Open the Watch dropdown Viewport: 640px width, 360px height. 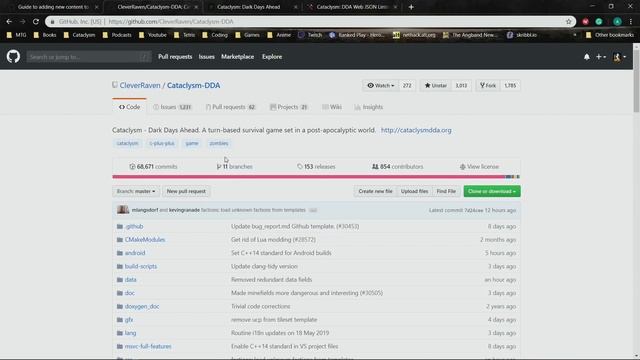pos(380,85)
